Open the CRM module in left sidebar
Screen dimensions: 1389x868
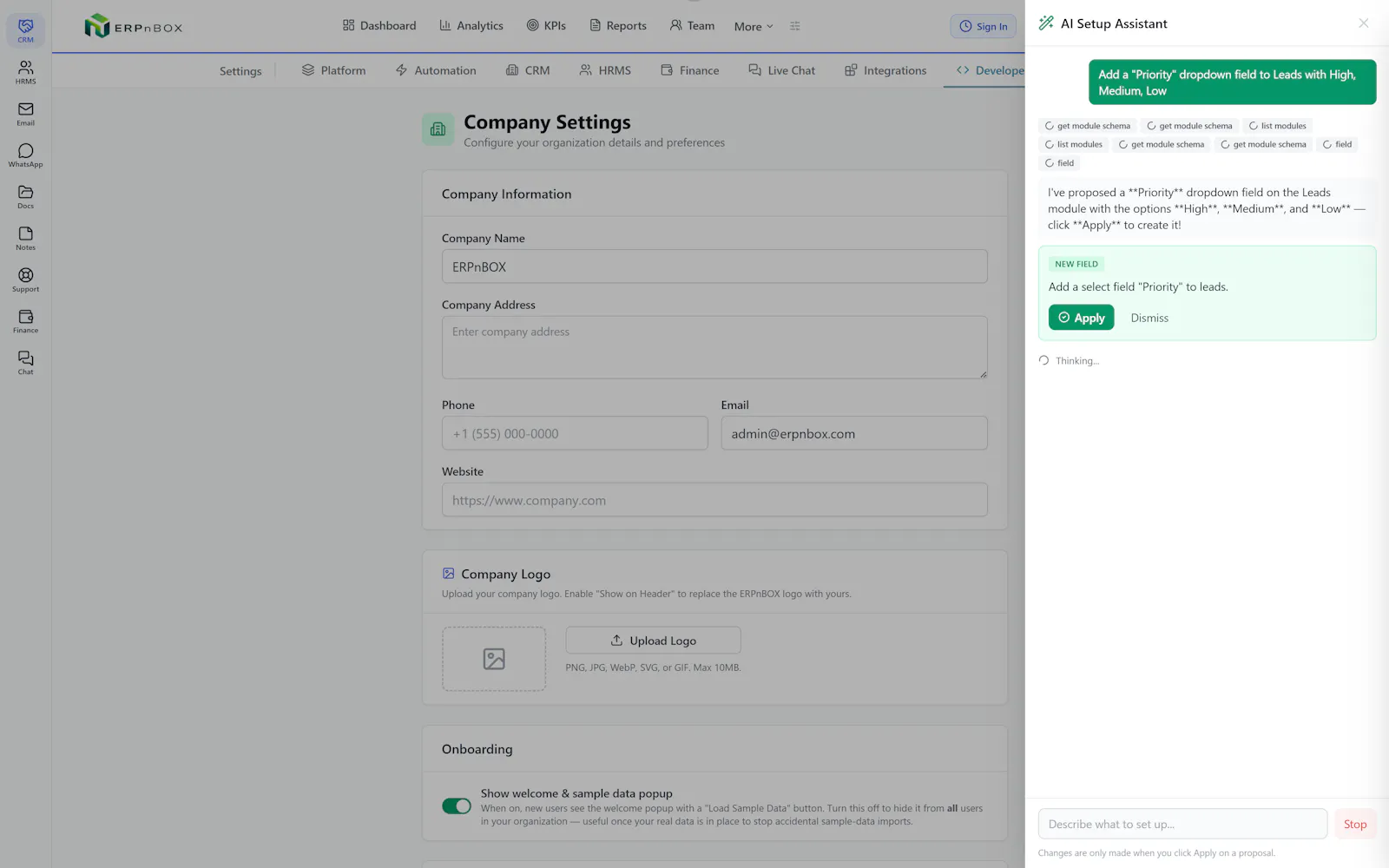25,30
